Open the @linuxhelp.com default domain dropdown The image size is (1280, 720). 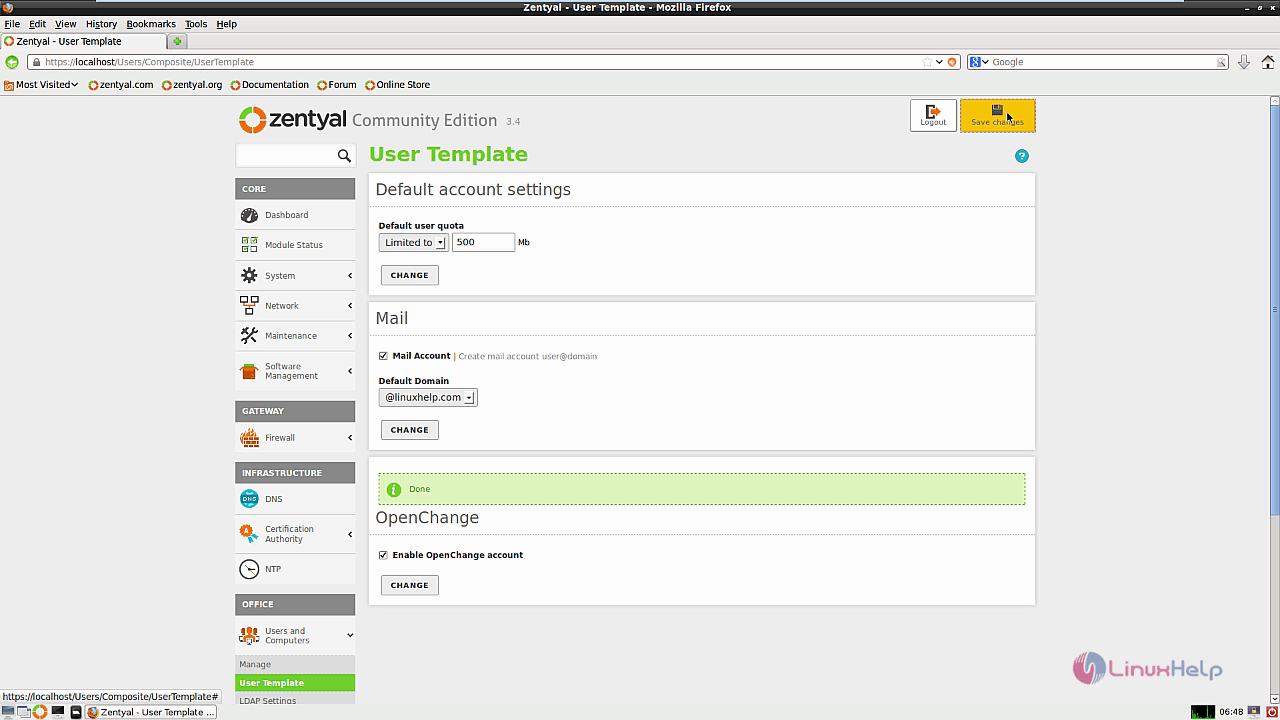[428, 397]
